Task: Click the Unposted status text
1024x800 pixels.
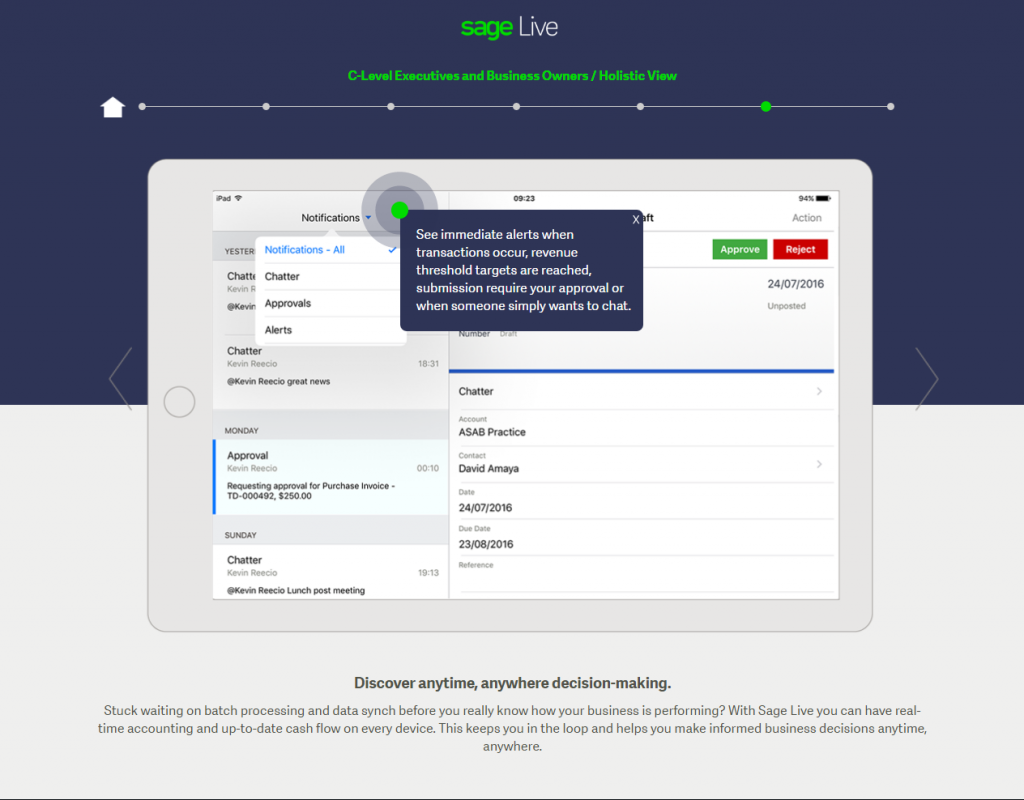Action: coord(786,306)
